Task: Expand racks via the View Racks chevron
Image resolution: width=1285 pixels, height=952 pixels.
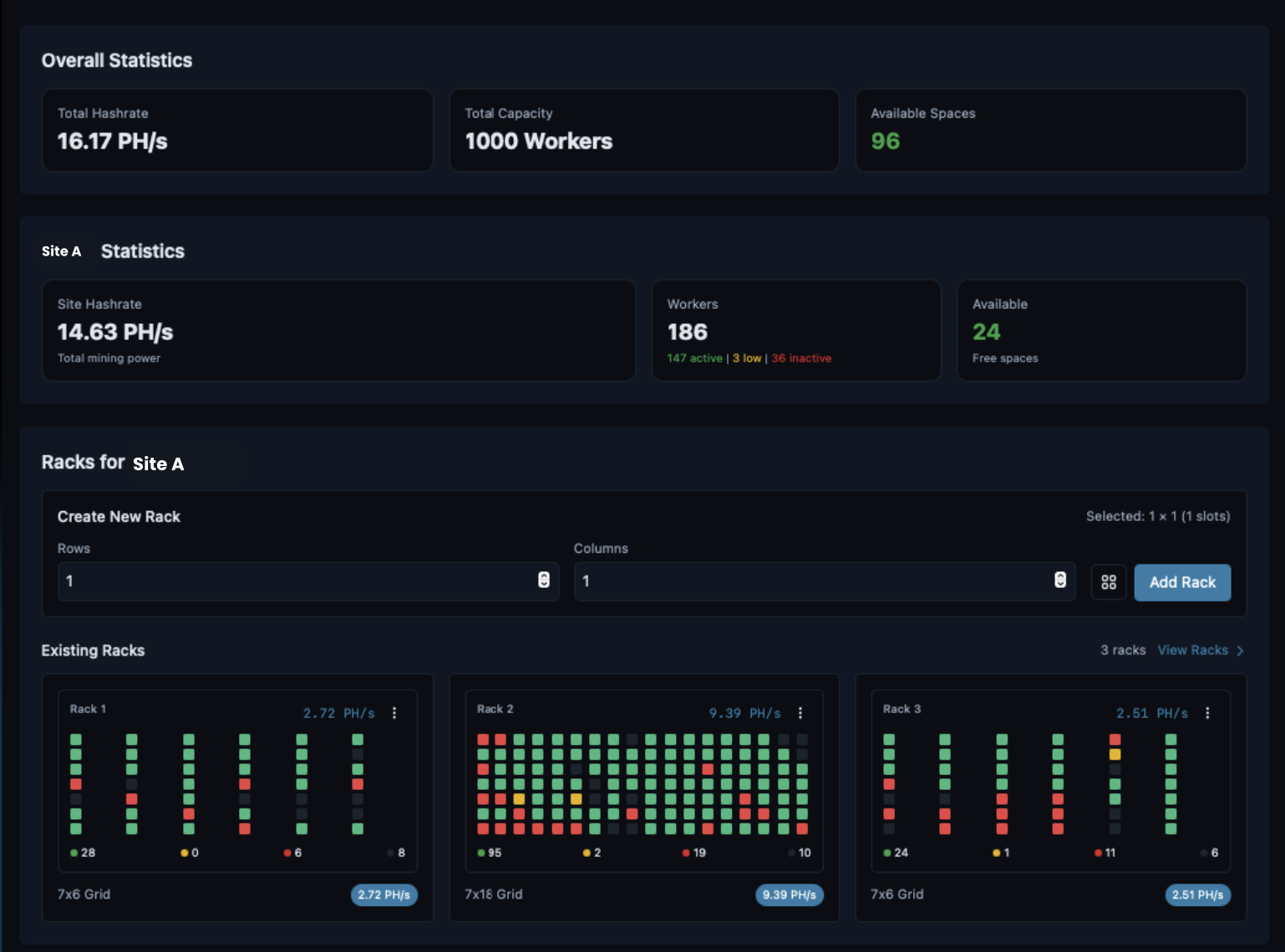Action: [1241, 650]
